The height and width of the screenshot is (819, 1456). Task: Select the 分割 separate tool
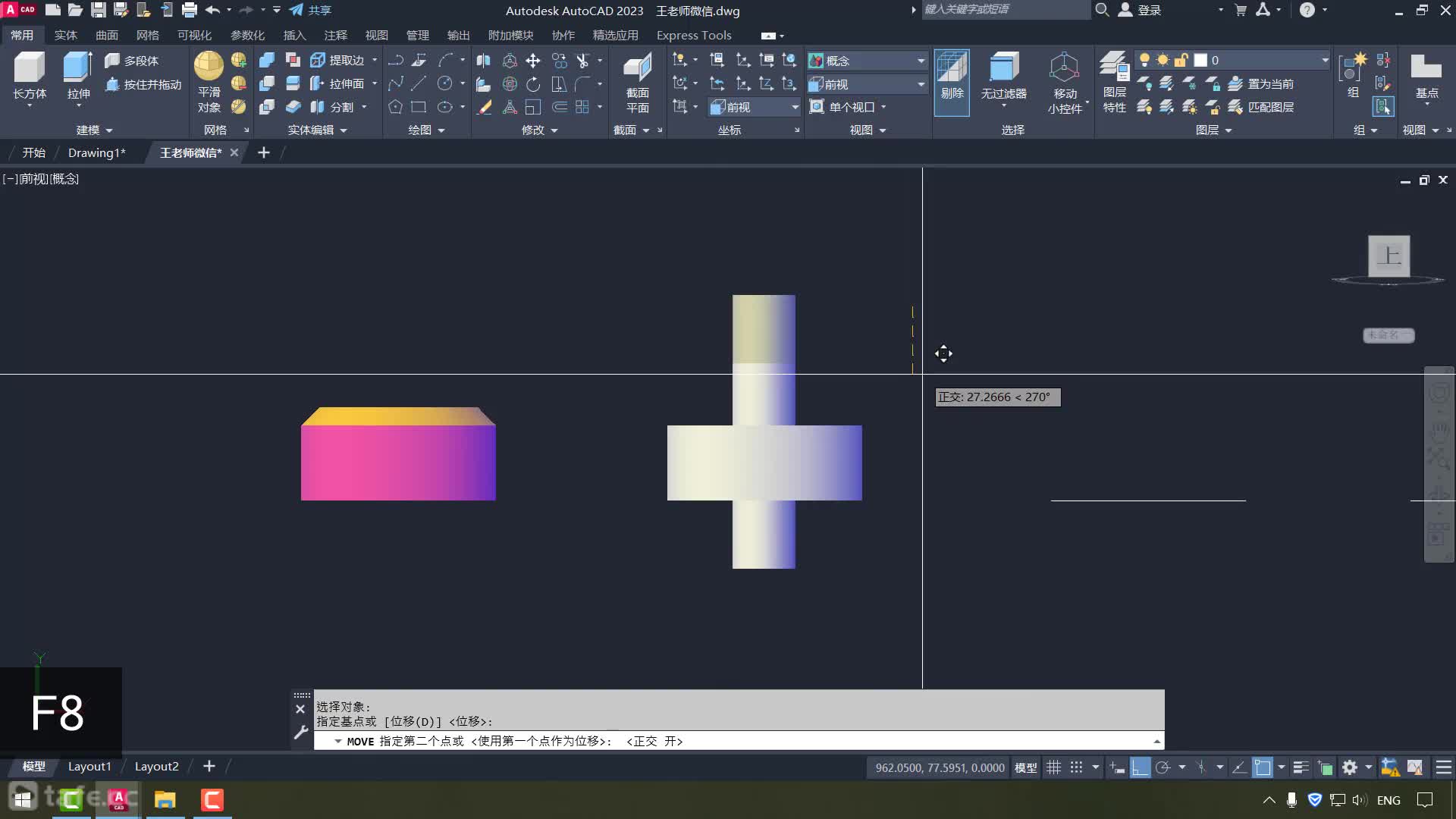pos(332,107)
